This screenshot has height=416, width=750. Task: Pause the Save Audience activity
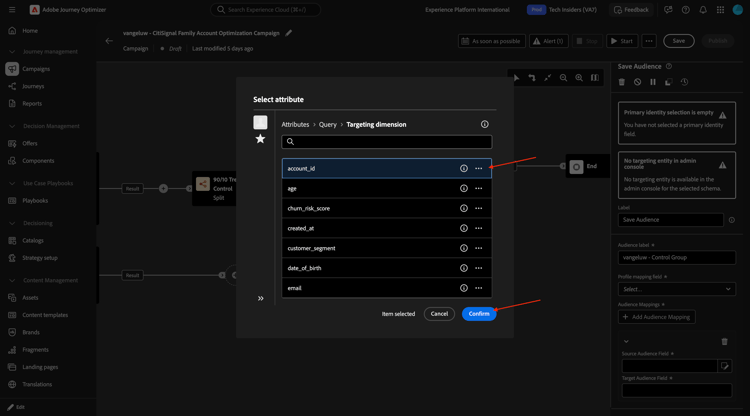[653, 82]
